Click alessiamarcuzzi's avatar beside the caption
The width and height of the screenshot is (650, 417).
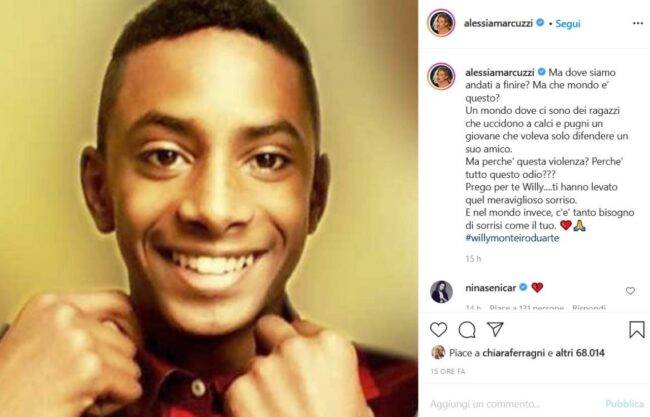[441, 77]
